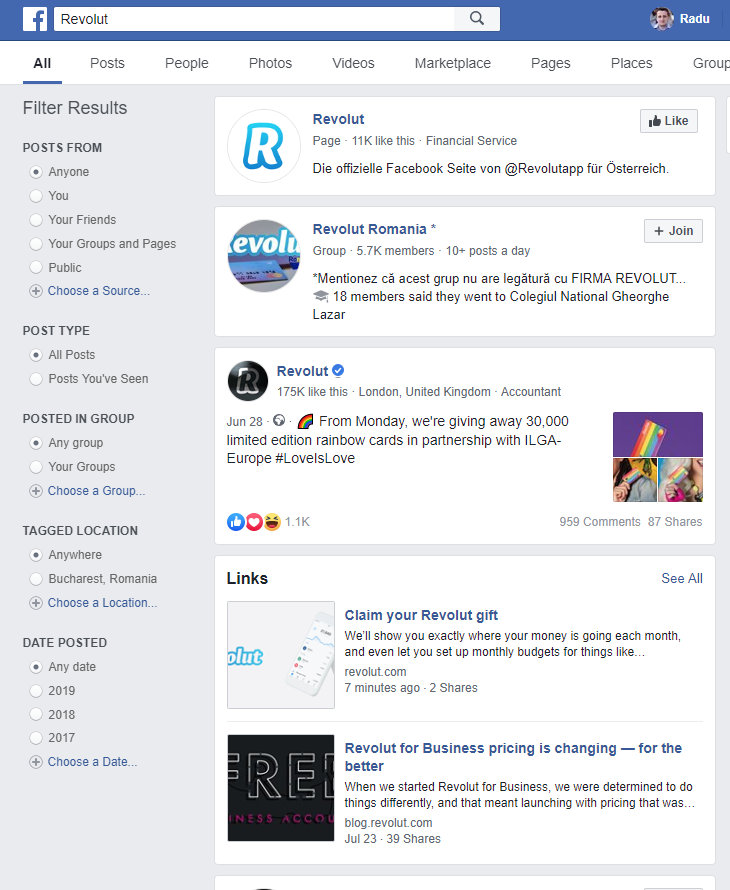This screenshot has height=890, width=730.
Task: Like the Revolut Austria page
Action: (x=669, y=121)
